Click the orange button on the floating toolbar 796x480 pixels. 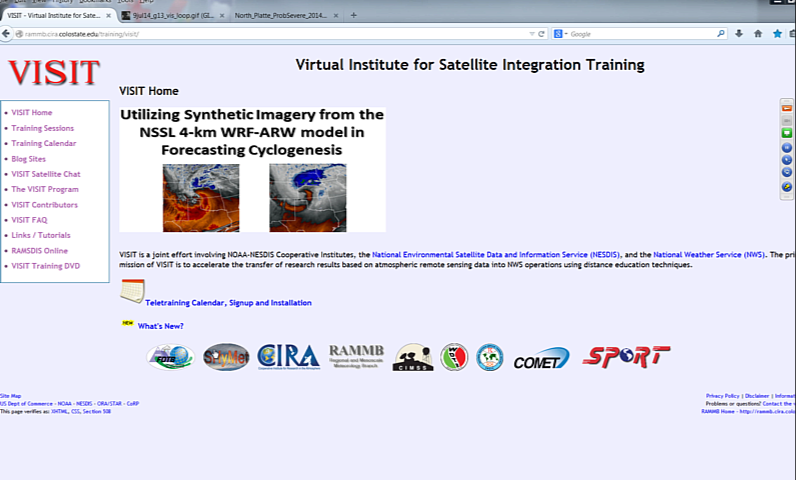tap(786, 107)
